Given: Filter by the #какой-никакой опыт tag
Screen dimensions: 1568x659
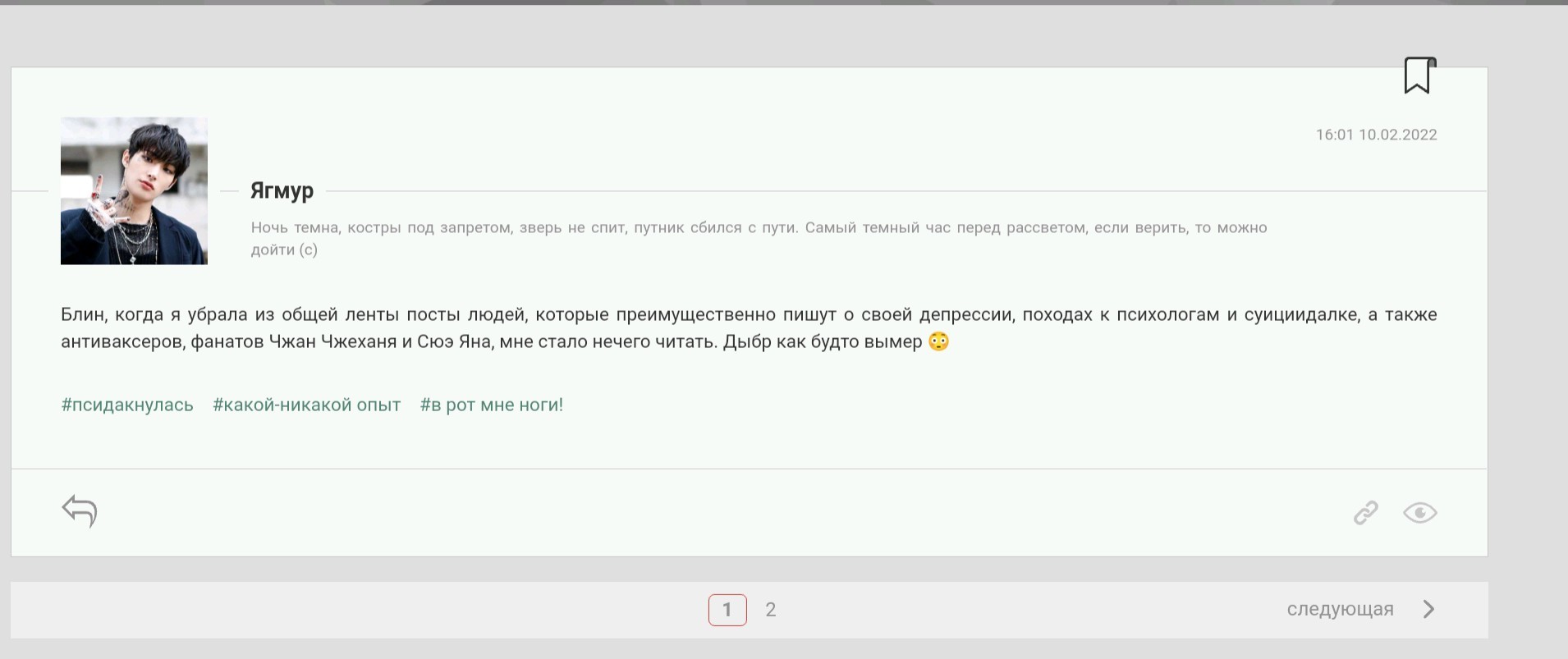Looking at the screenshot, I should (306, 405).
